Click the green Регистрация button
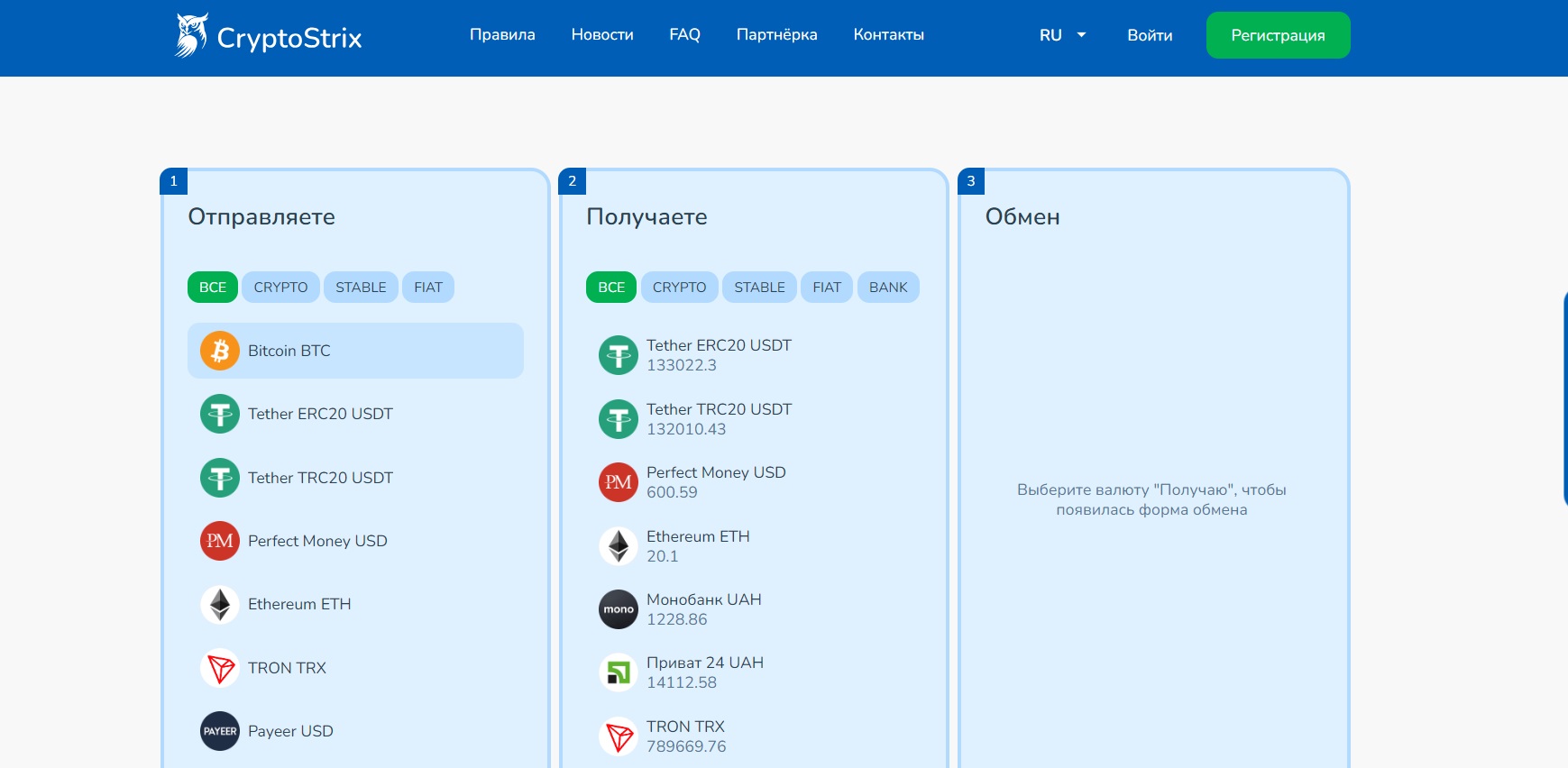1568x768 pixels. click(x=1278, y=35)
